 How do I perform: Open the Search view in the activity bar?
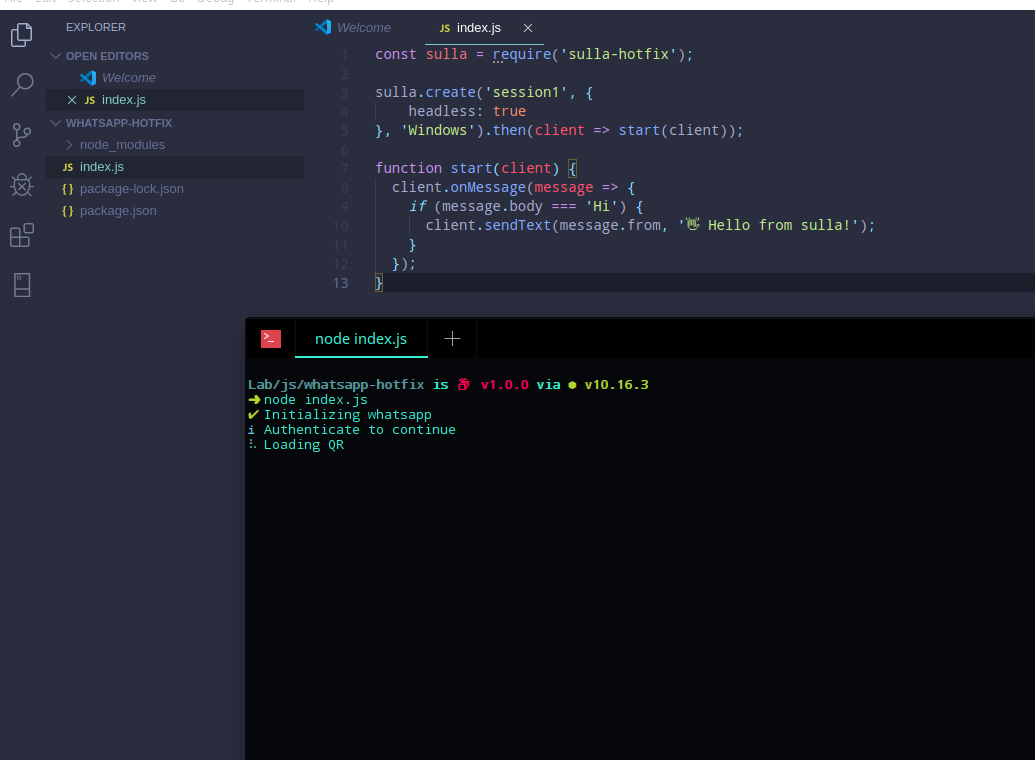coord(22,85)
